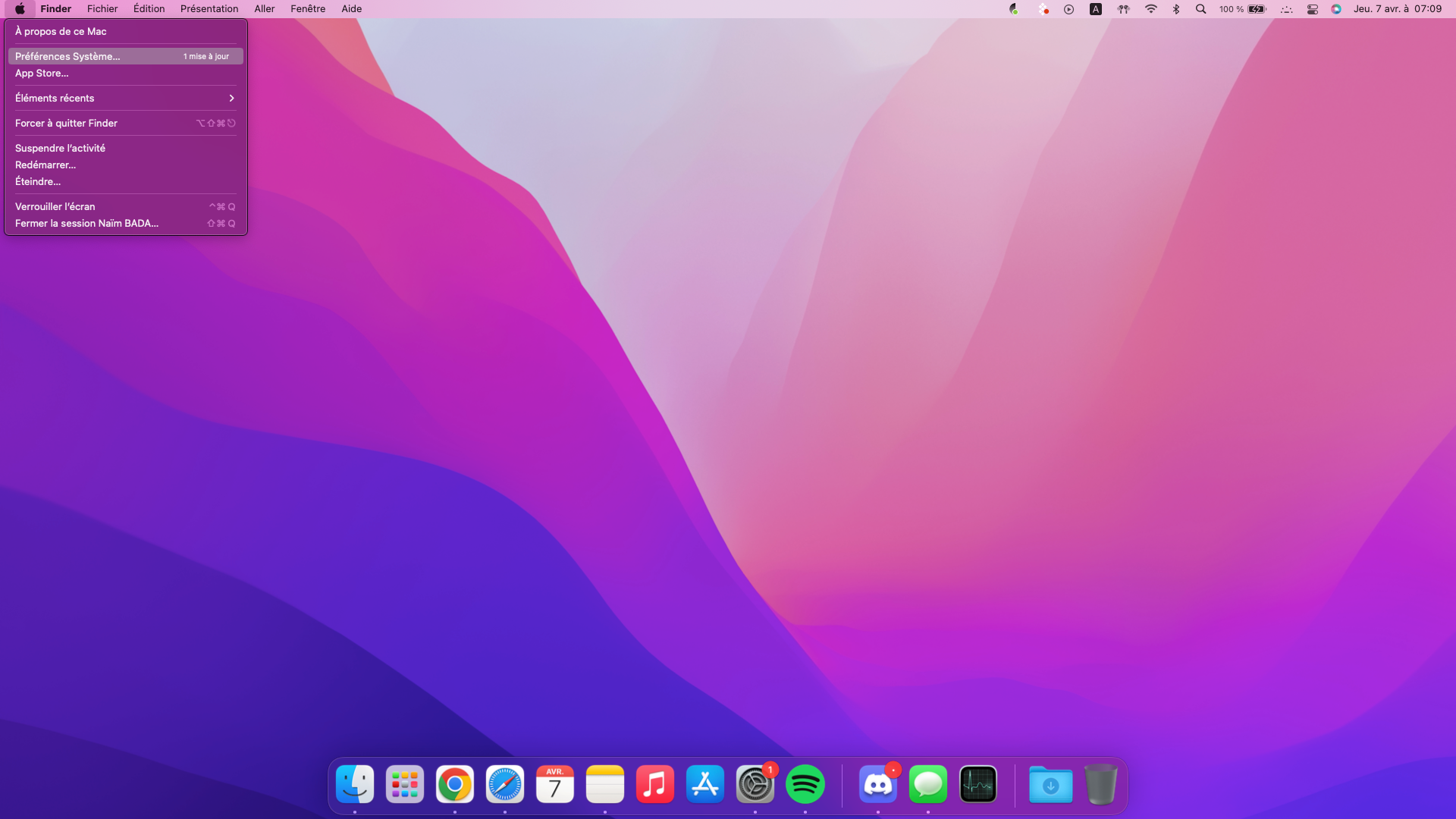Image resolution: width=1456 pixels, height=819 pixels.
Task: Launch Apple Music from the Dock
Action: click(654, 785)
